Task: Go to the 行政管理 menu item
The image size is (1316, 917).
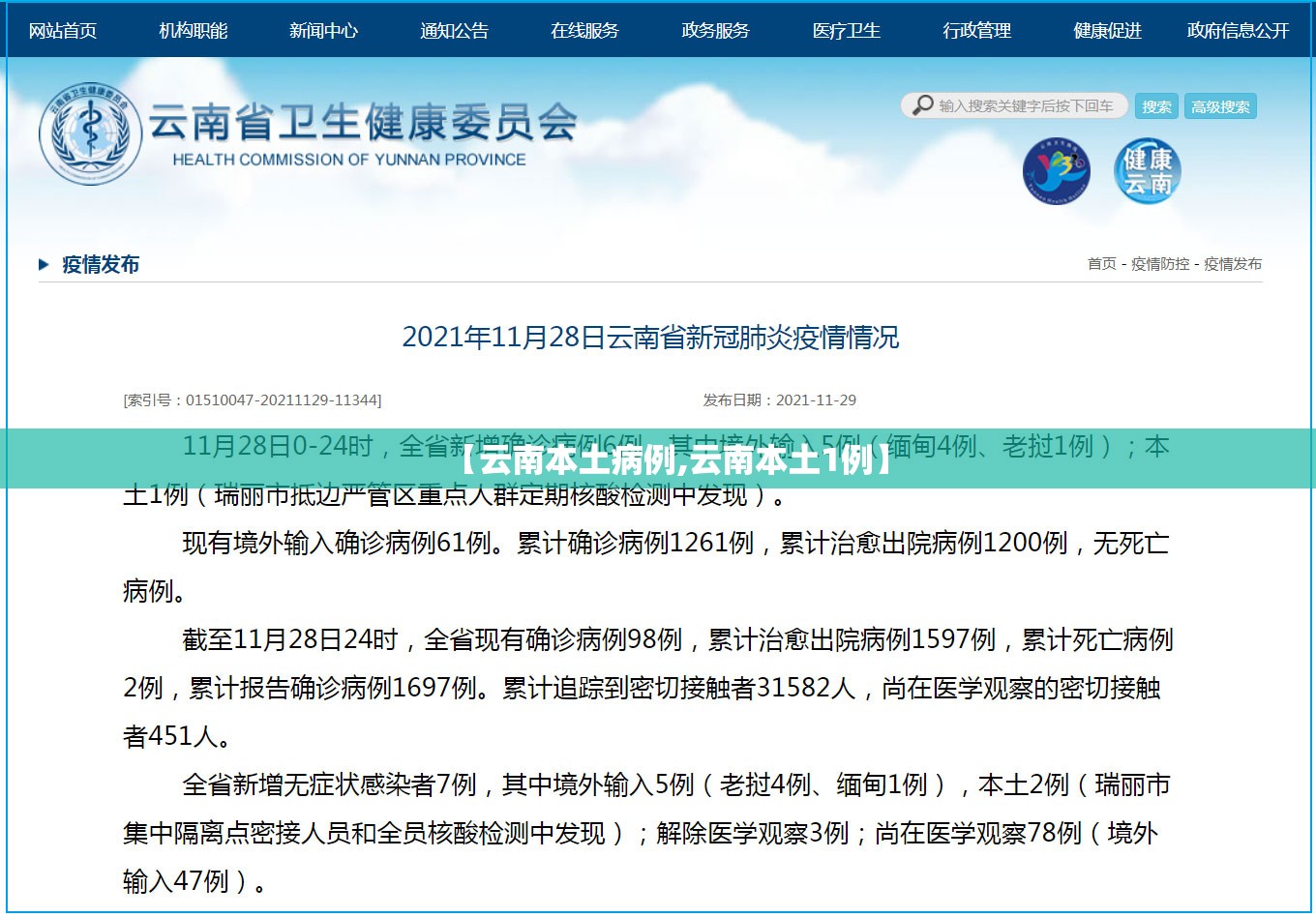Action: [977, 31]
